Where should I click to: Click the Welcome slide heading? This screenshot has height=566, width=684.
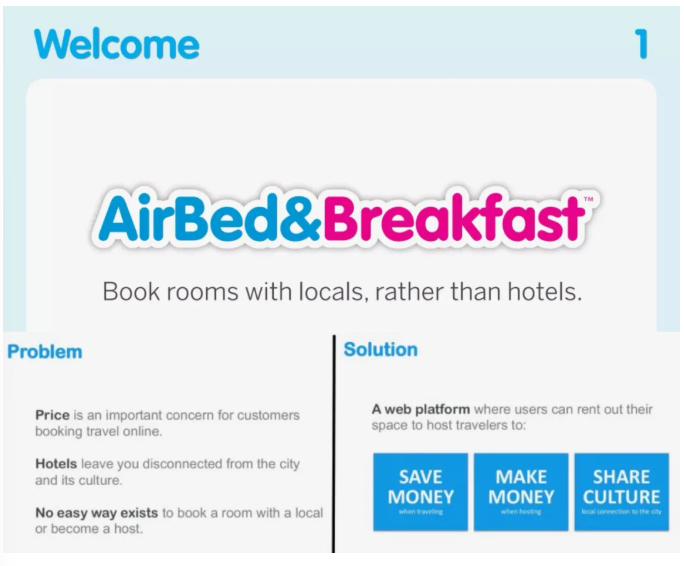[x=116, y=44]
